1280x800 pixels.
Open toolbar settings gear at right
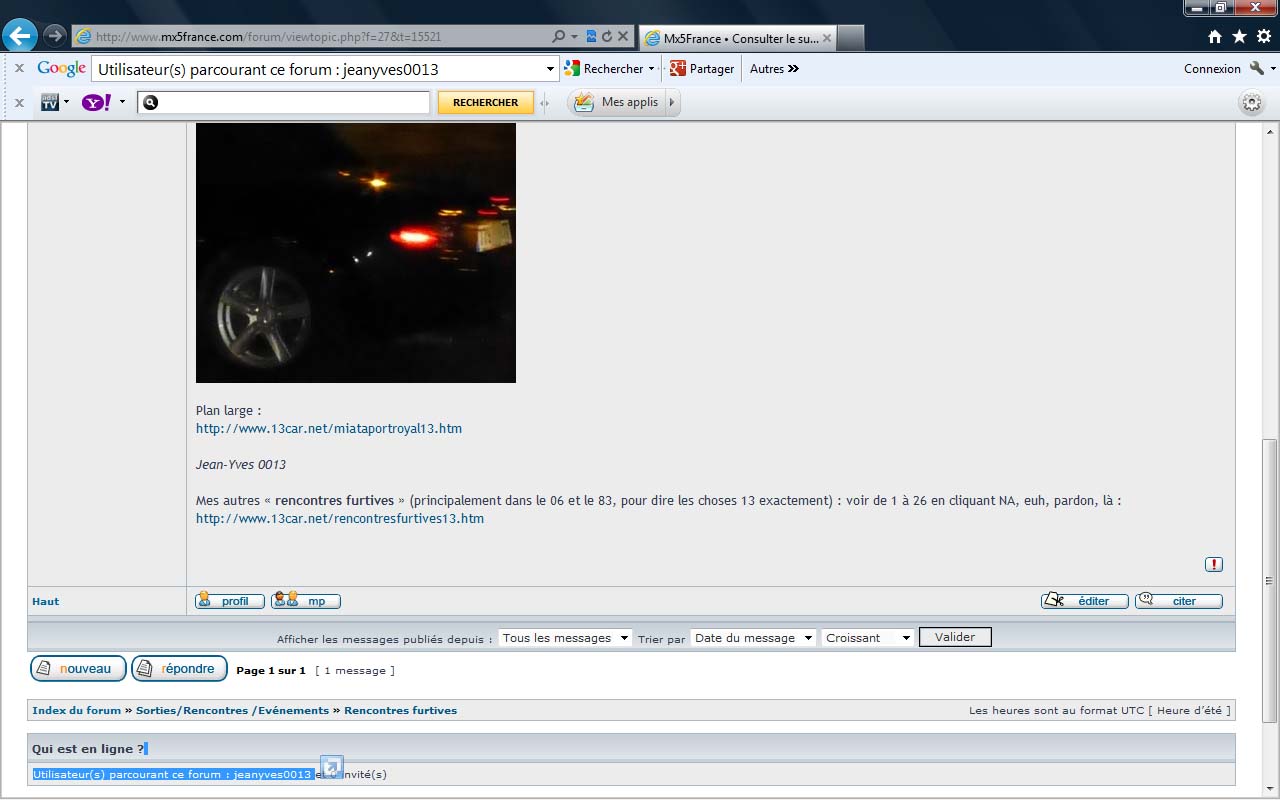pyautogui.click(x=1251, y=102)
